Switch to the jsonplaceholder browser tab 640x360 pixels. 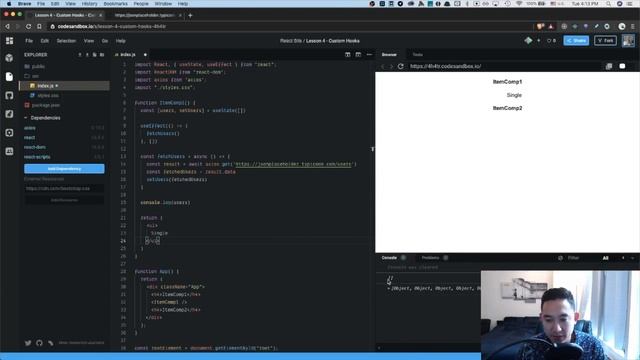[x=144, y=16]
